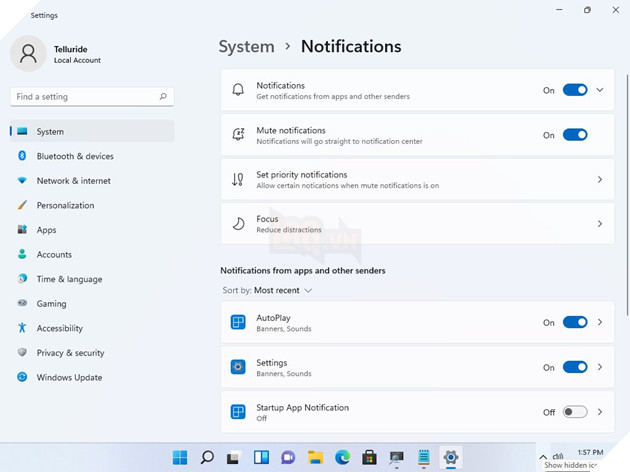
Task: Open Set priority notifications chevron
Action: tap(599, 180)
